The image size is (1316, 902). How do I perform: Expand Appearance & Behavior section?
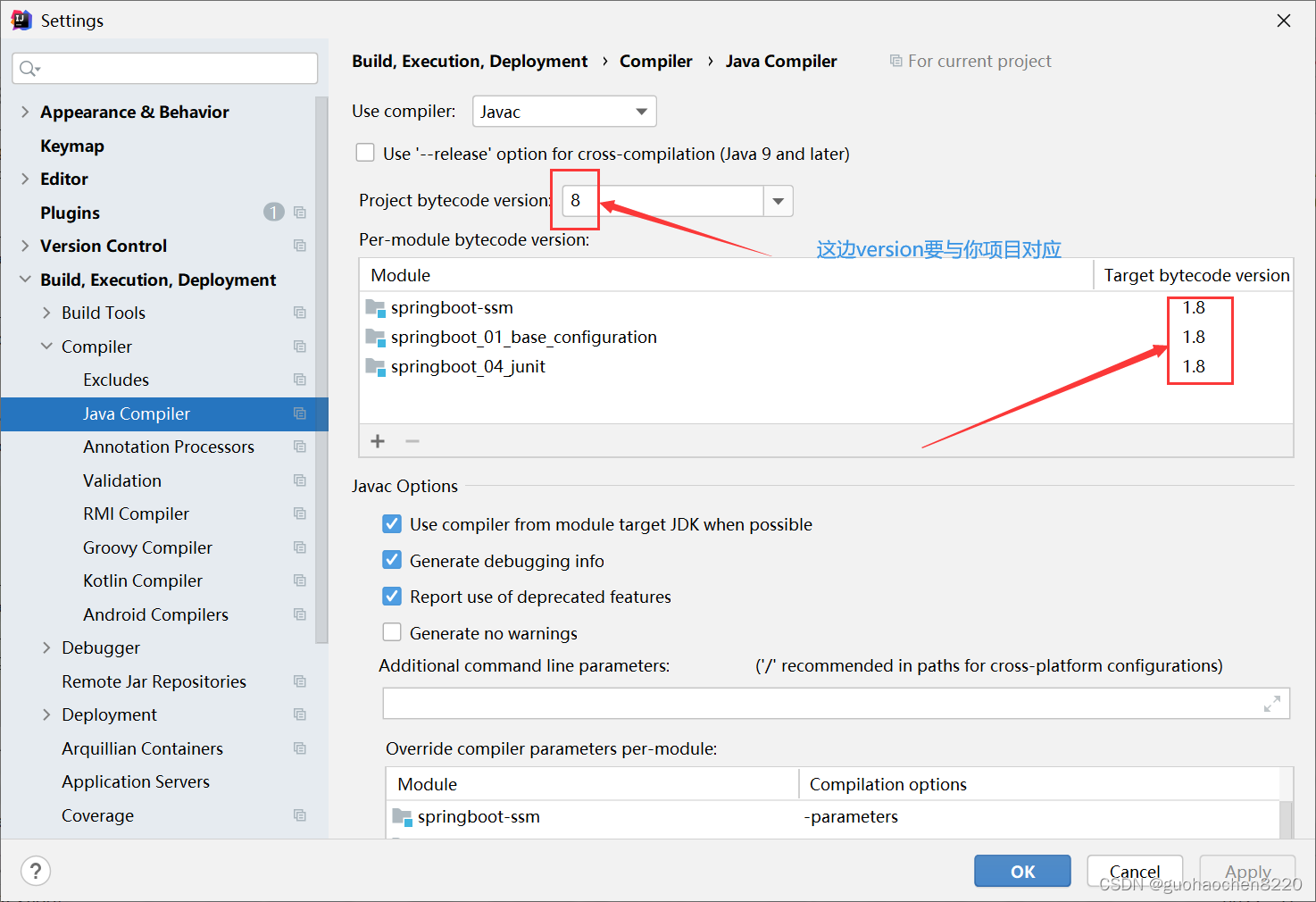point(25,112)
